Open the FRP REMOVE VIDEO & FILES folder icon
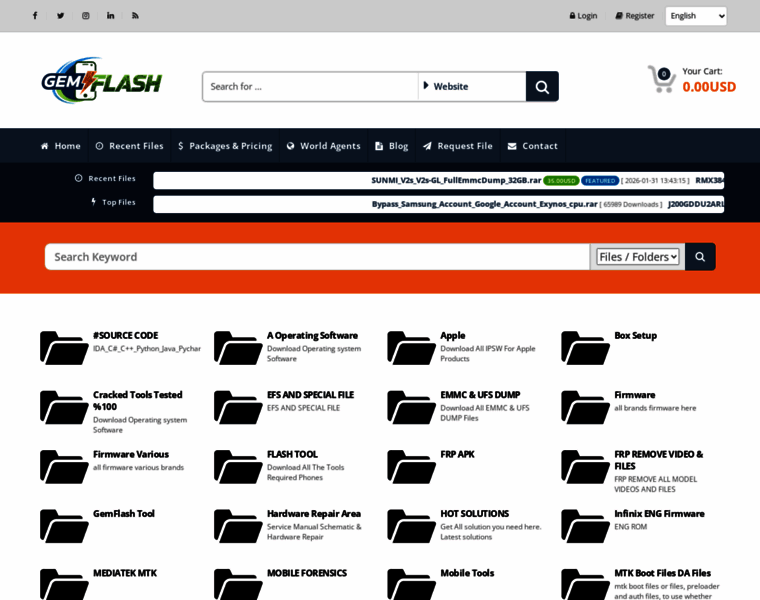The width and height of the screenshot is (760, 600). 585,467
